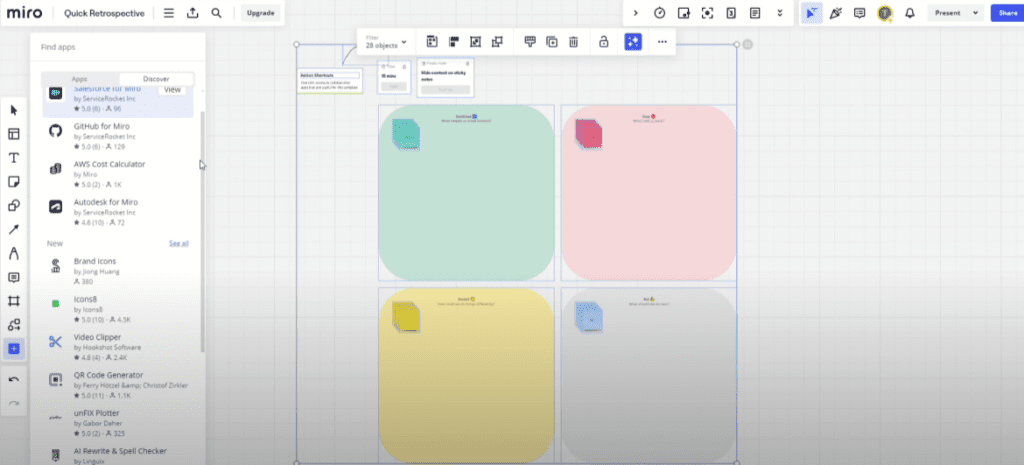This screenshot has height=465, width=1024.
Task: Click the Undo arrow icon
Action: coord(14,380)
